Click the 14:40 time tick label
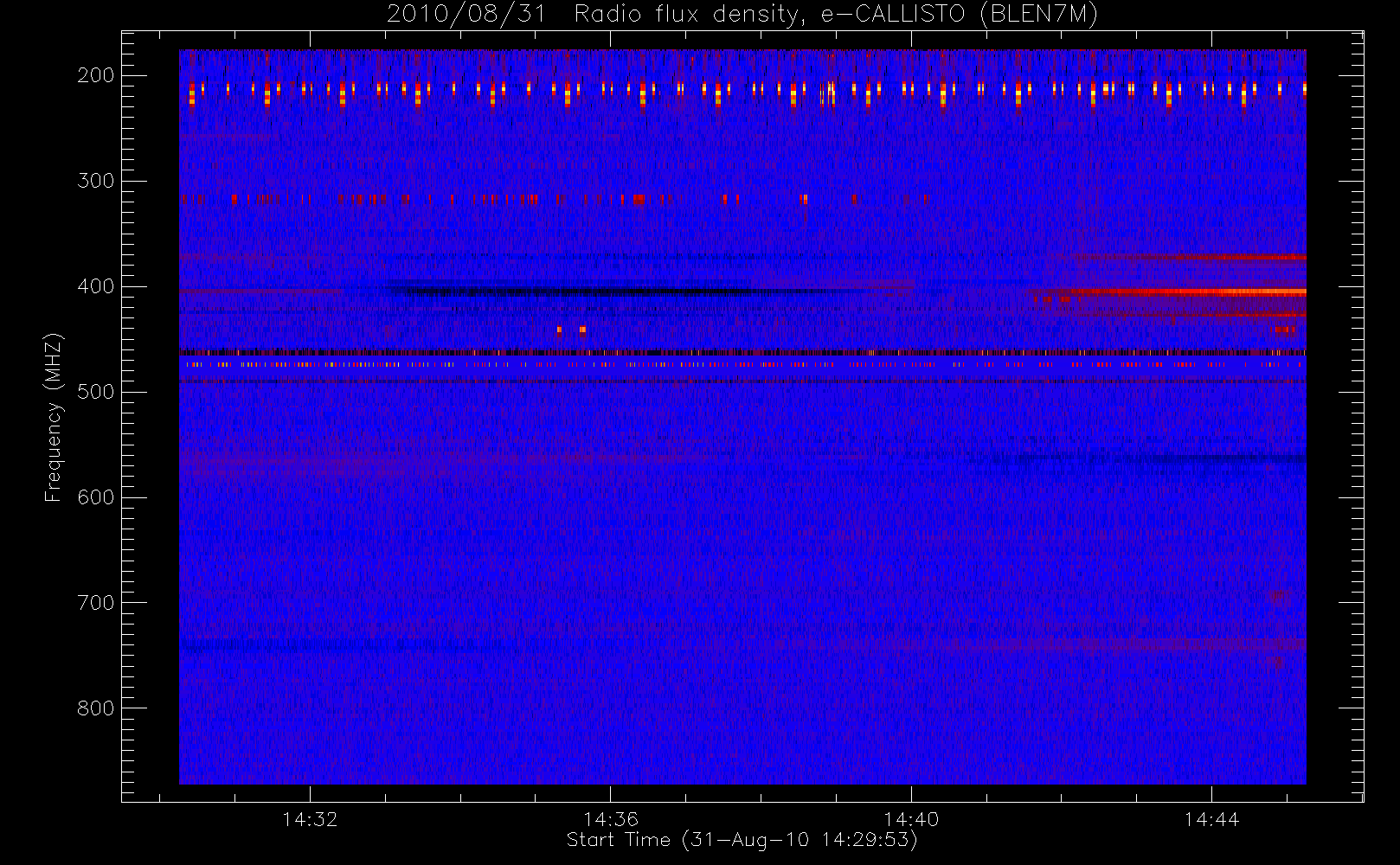Screen dimensions: 1400x865 (911, 819)
